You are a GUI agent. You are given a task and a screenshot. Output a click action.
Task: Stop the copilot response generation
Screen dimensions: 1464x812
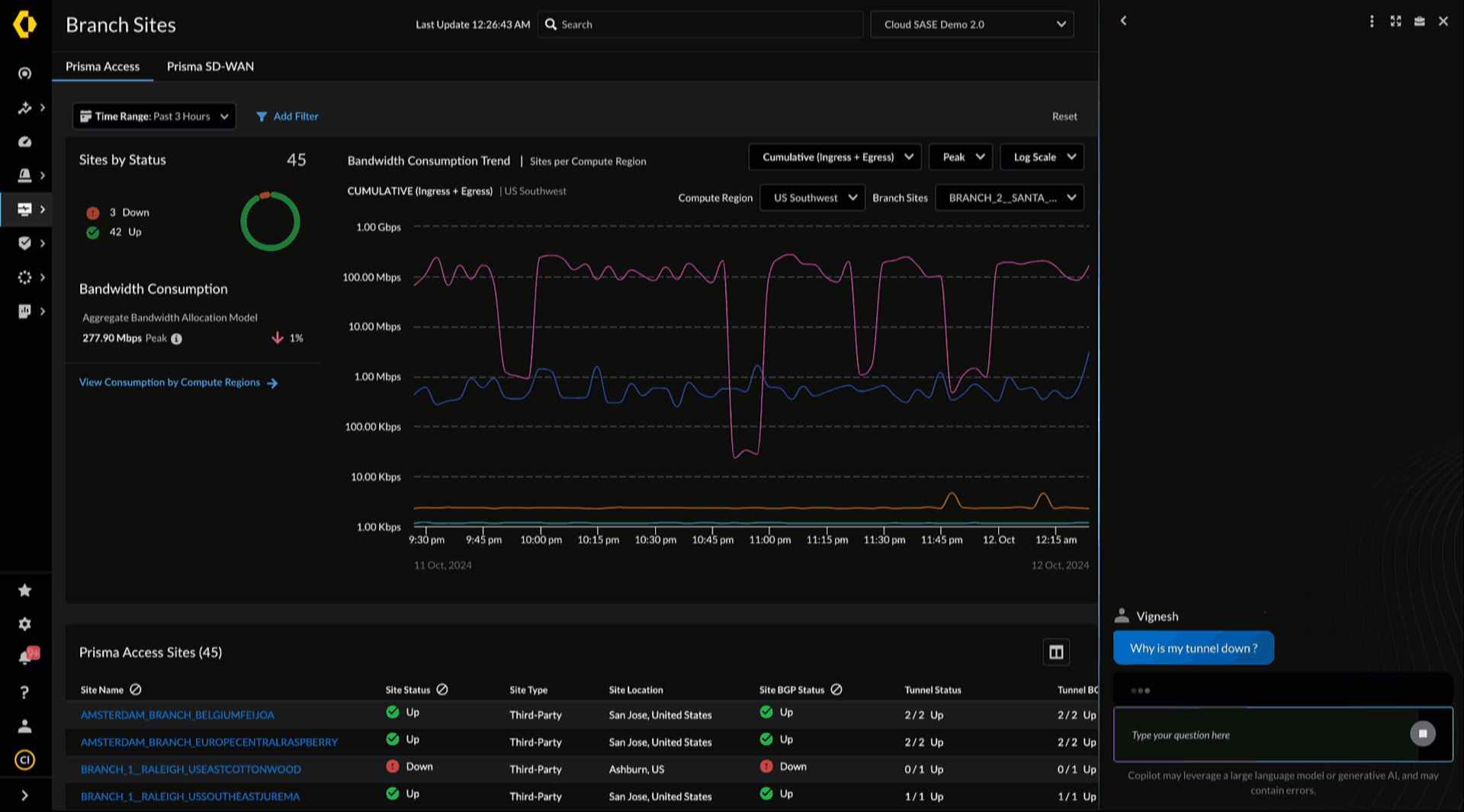coord(1423,733)
